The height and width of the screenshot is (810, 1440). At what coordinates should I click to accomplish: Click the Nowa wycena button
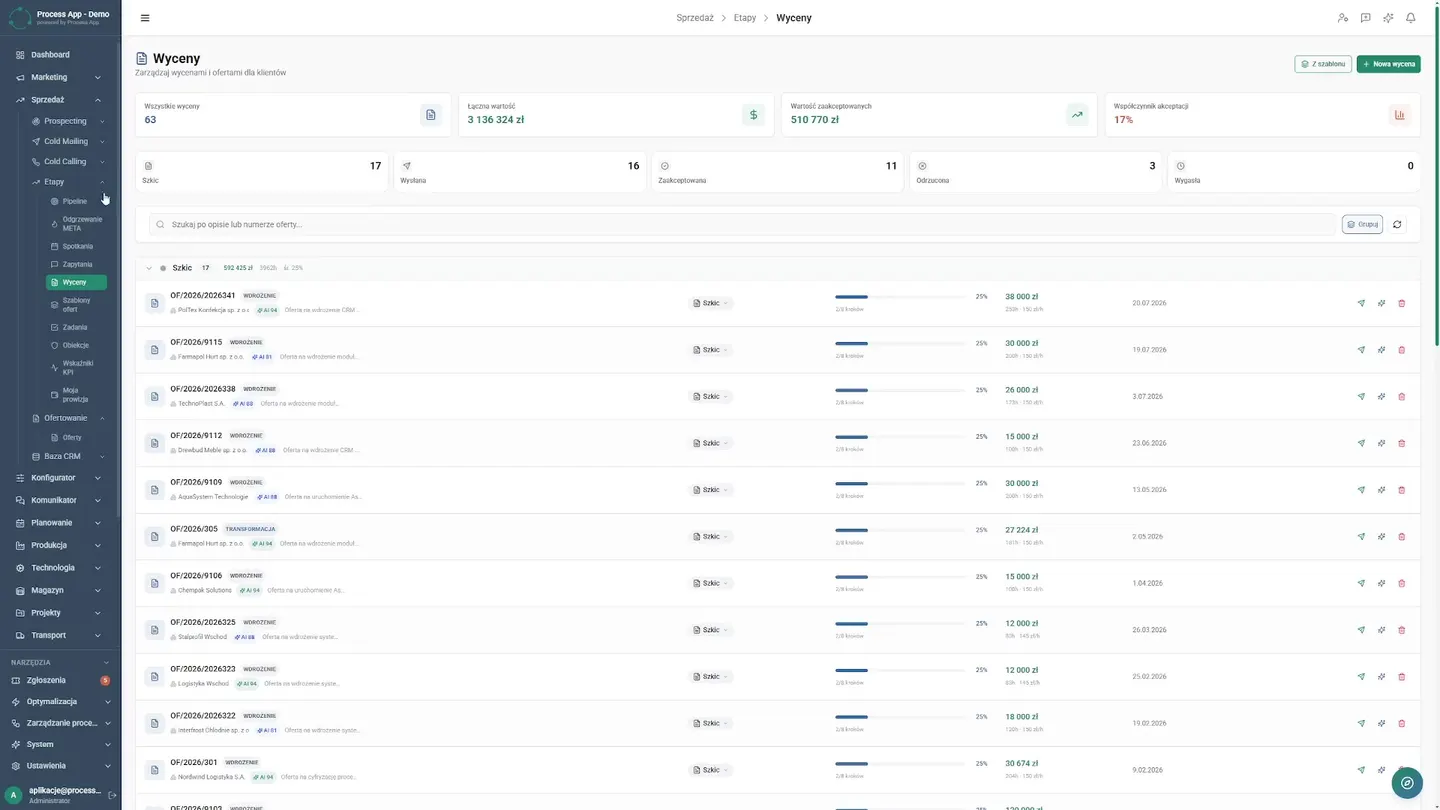tap(1388, 64)
